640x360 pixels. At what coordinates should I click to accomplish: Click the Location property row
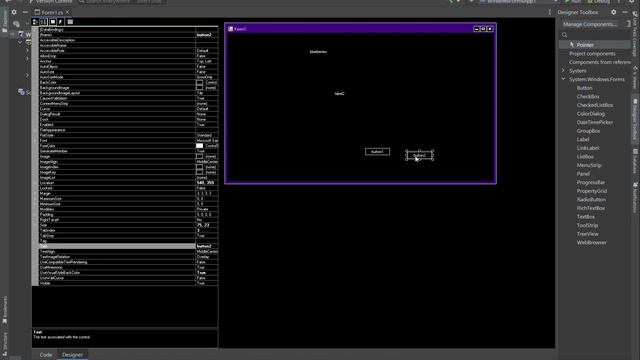(128, 183)
